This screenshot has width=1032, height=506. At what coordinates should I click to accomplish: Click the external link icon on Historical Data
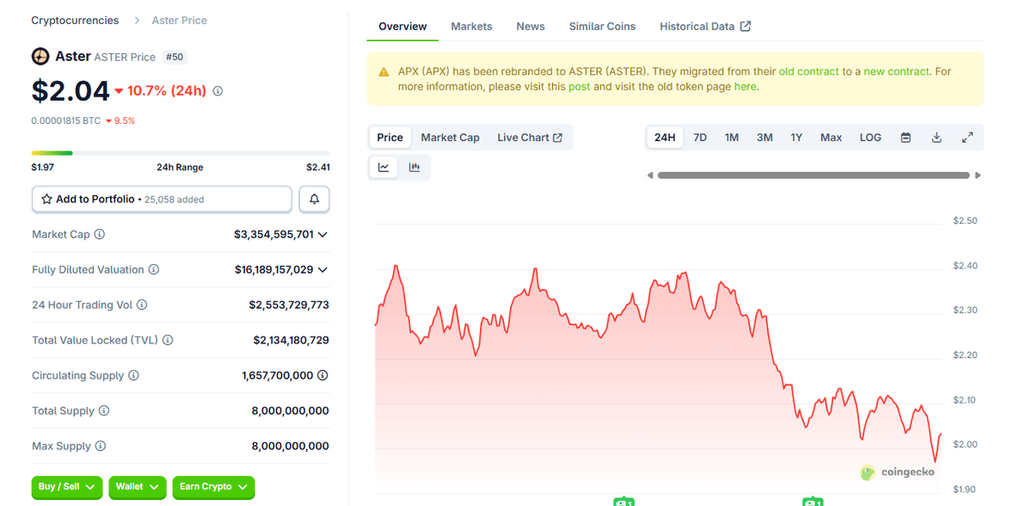tap(746, 26)
